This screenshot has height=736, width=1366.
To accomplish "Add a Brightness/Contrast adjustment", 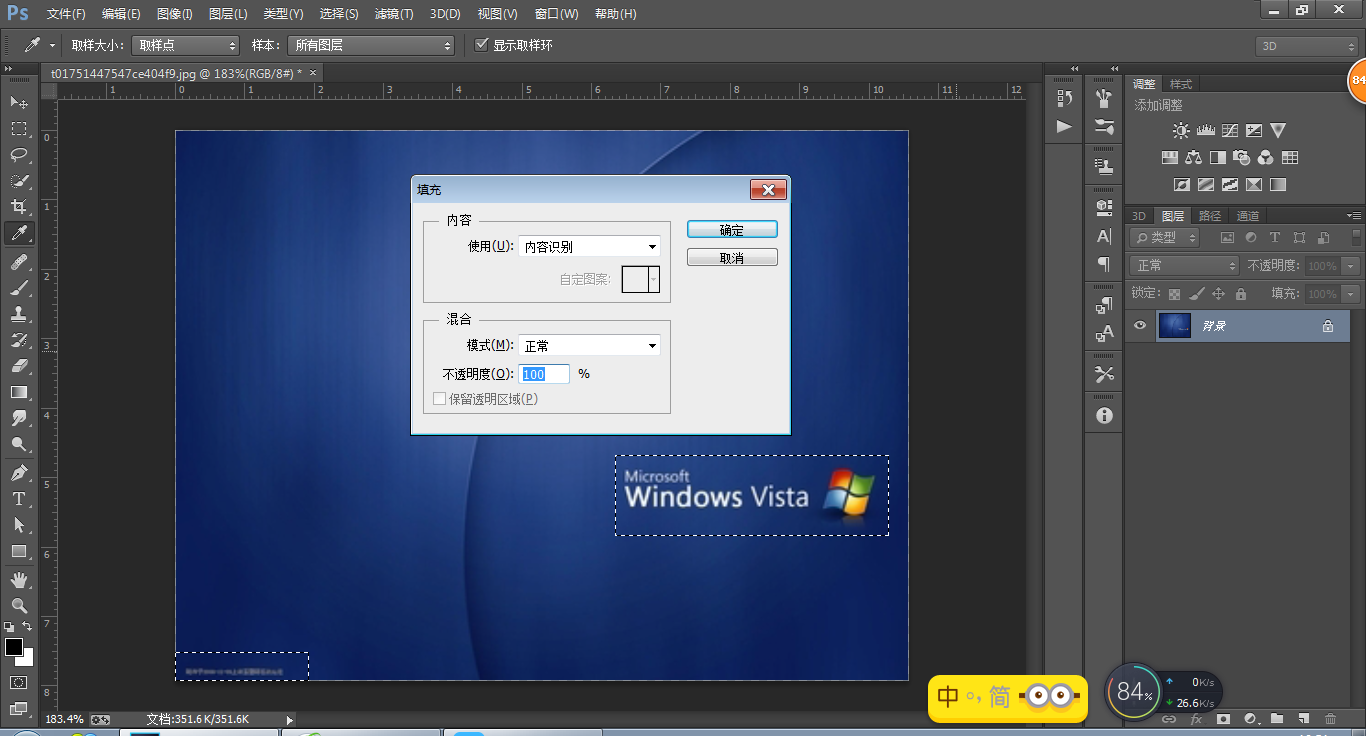I will tap(1182, 130).
